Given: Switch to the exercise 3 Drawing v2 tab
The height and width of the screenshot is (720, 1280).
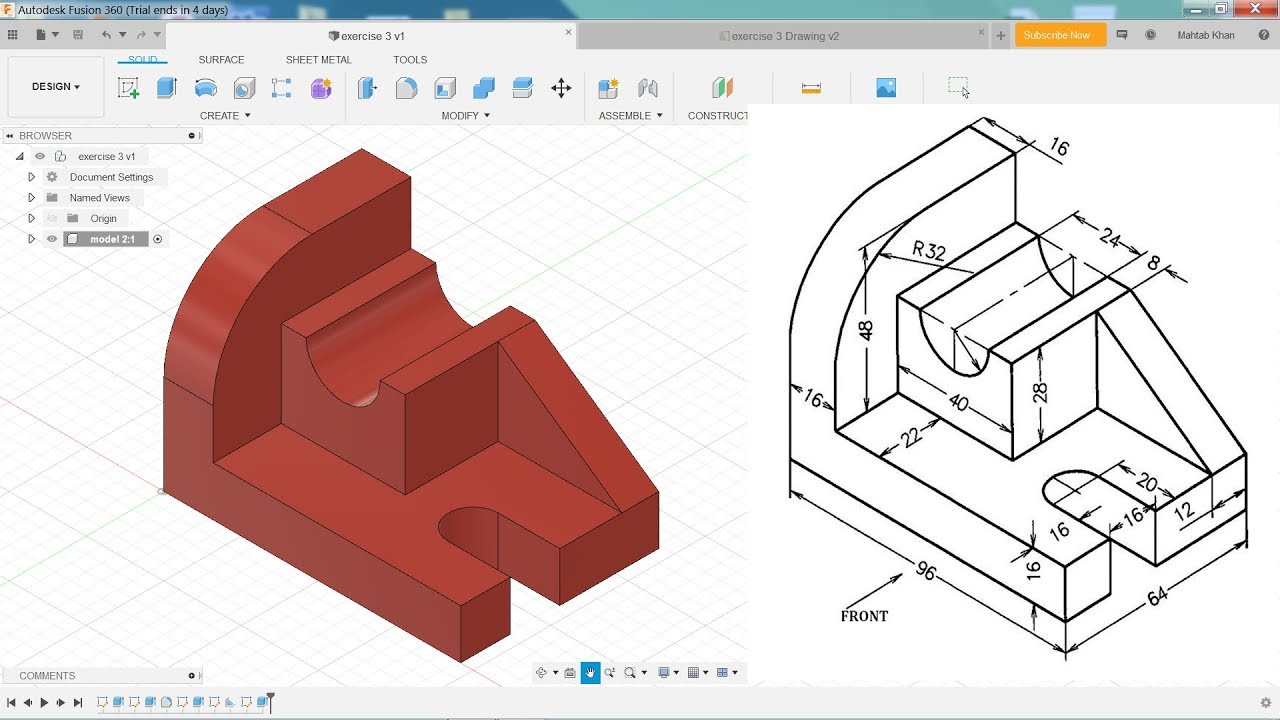Looking at the screenshot, I should tap(784, 36).
